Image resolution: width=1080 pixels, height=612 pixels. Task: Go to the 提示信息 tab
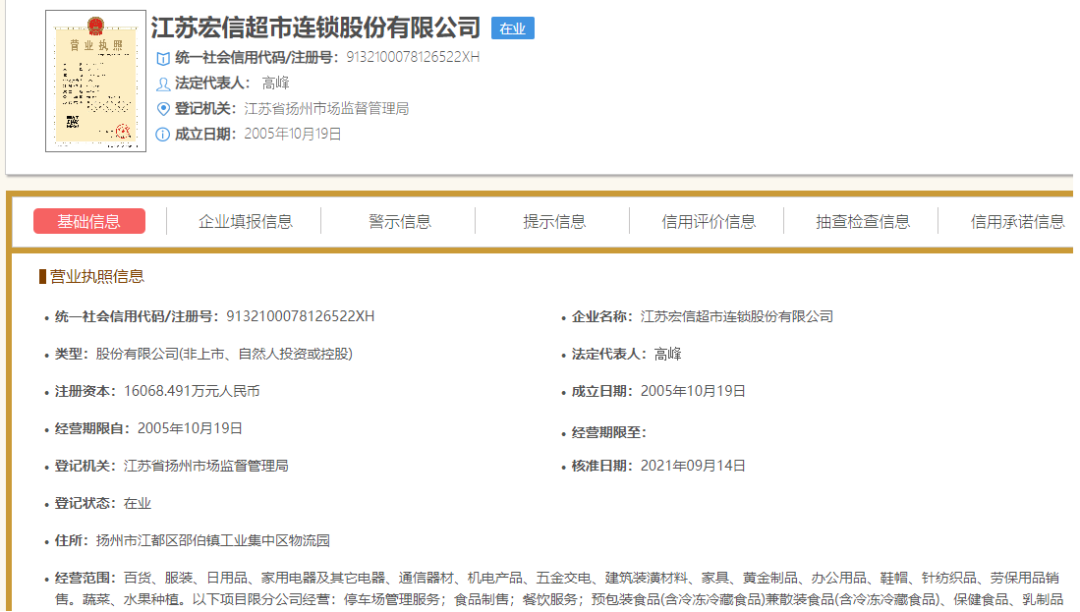(554, 221)
